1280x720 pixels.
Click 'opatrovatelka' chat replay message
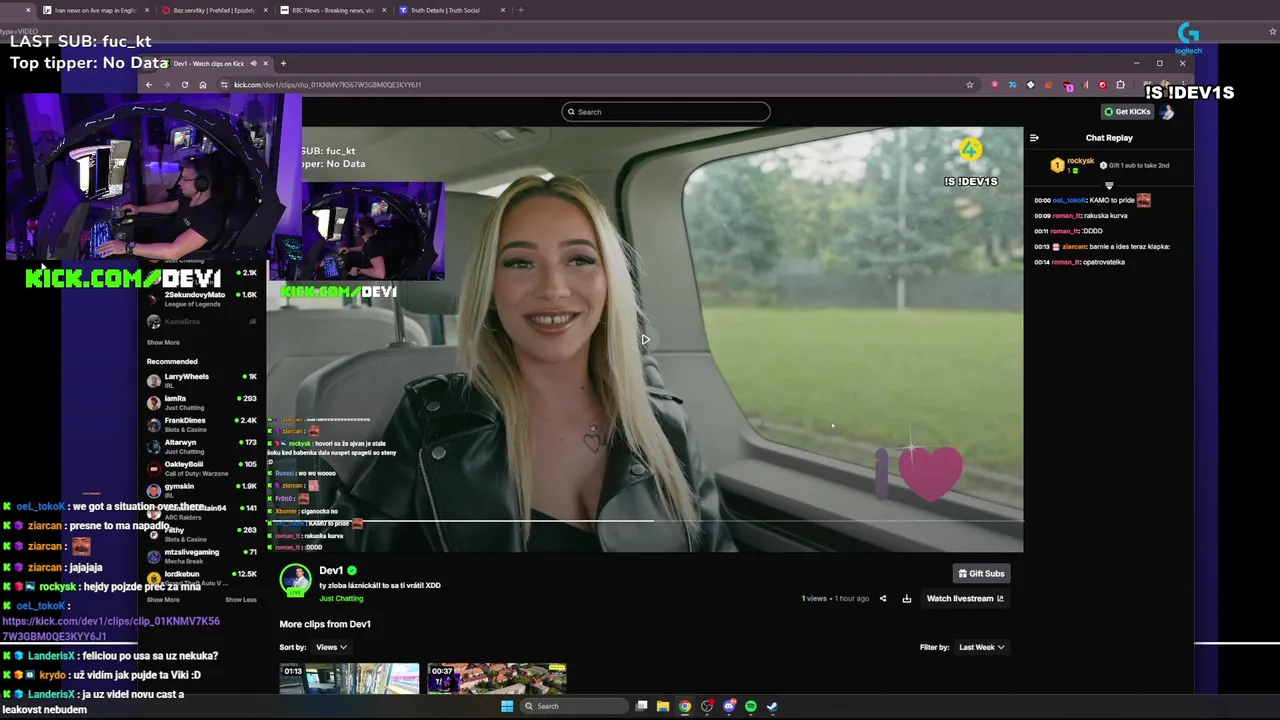tap(1080, 262)
